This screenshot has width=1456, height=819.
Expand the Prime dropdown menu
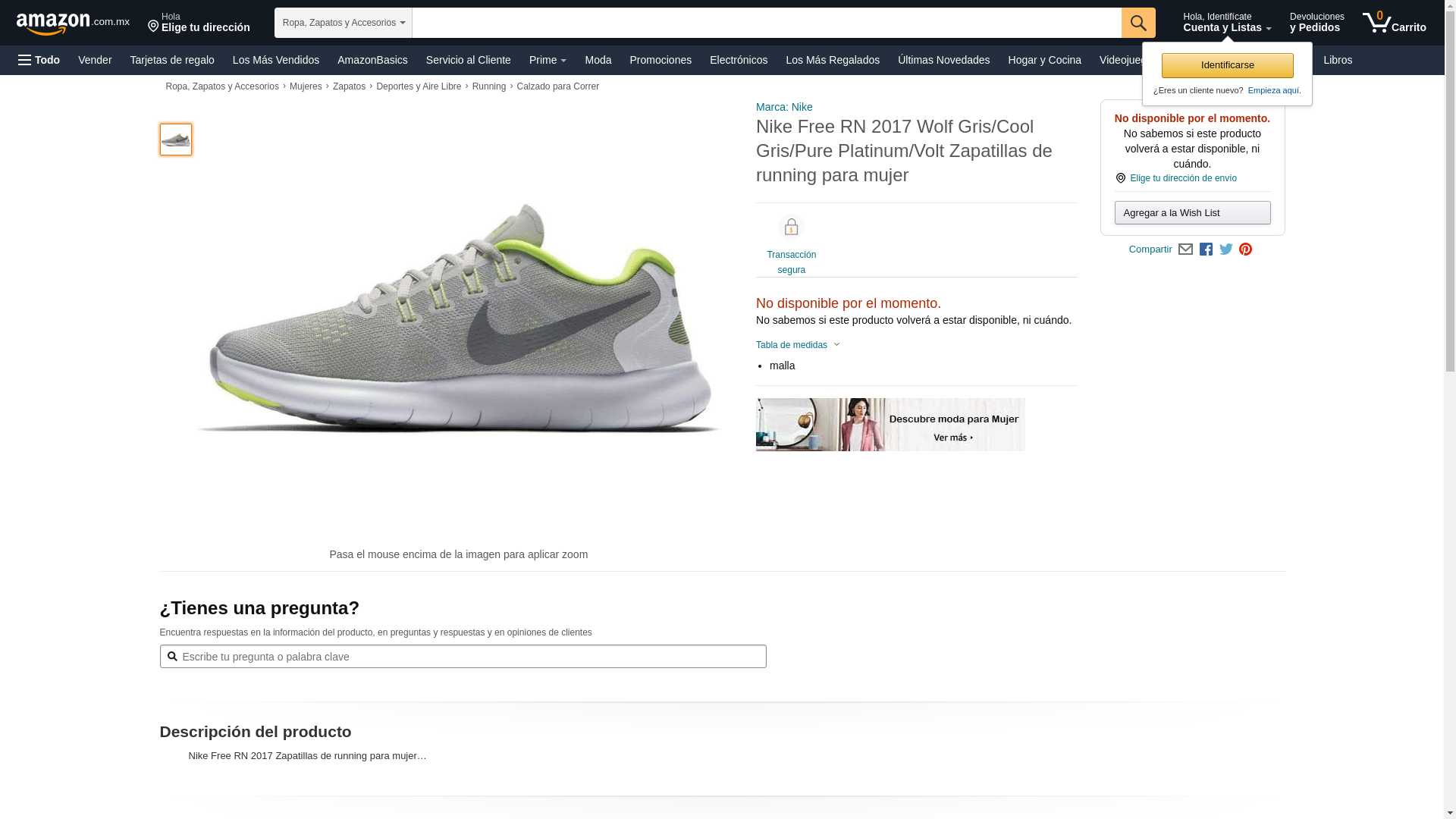coord(548,60)
